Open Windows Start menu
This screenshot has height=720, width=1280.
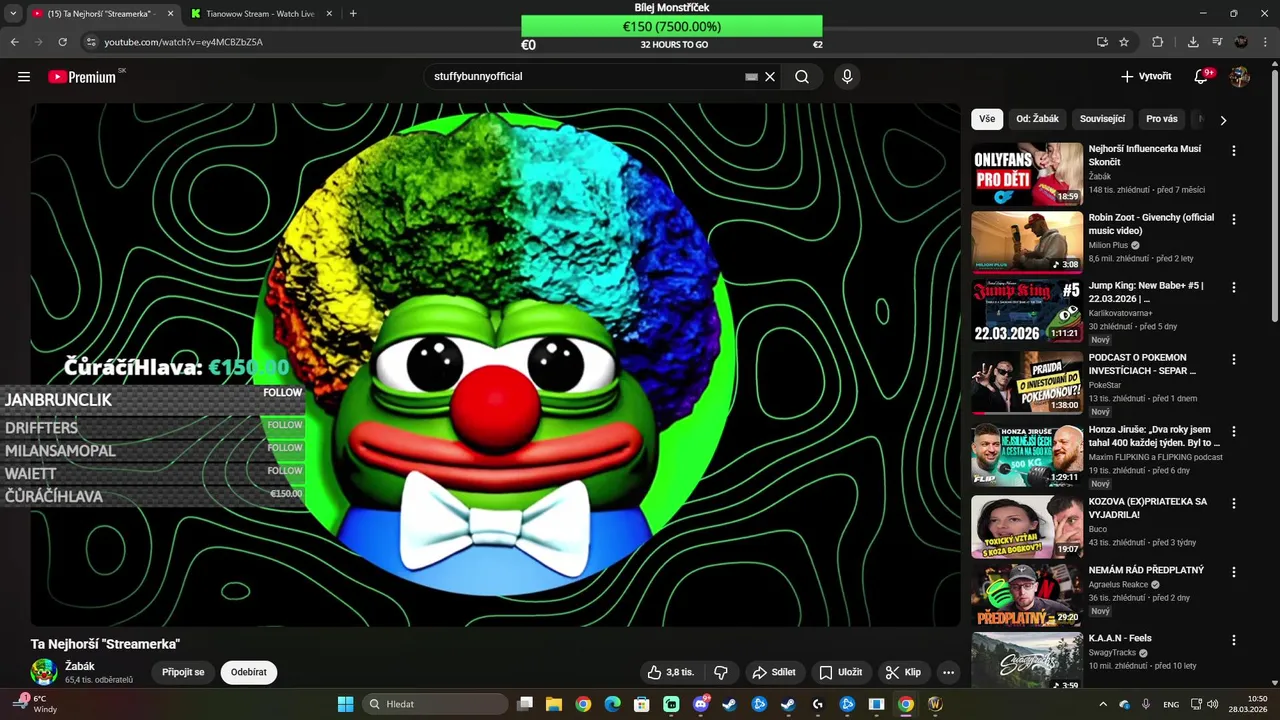345,704
